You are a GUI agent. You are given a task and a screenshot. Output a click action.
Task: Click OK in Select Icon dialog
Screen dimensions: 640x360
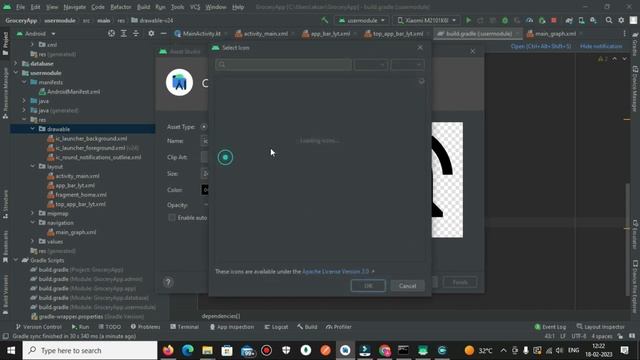click(x=368, y=286)
